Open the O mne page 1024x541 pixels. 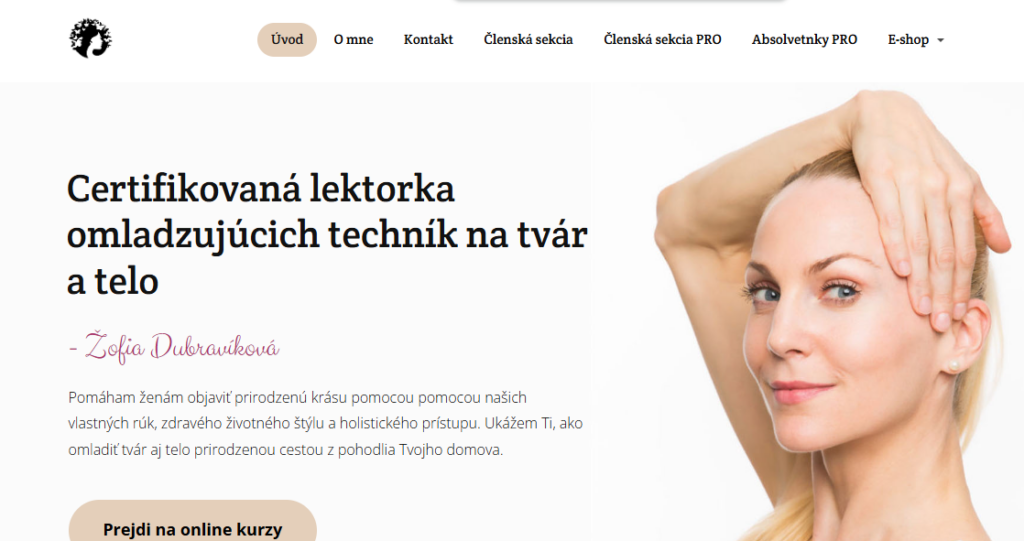(353, 40)
